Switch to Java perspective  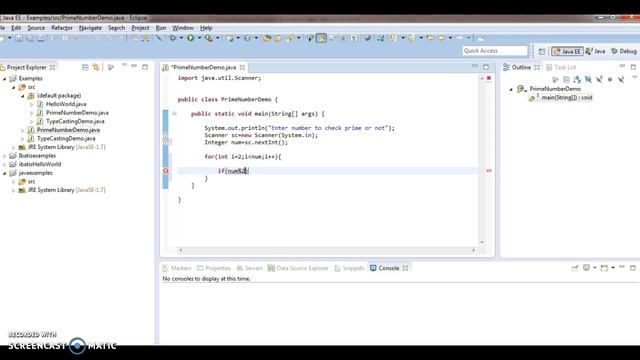595,51
